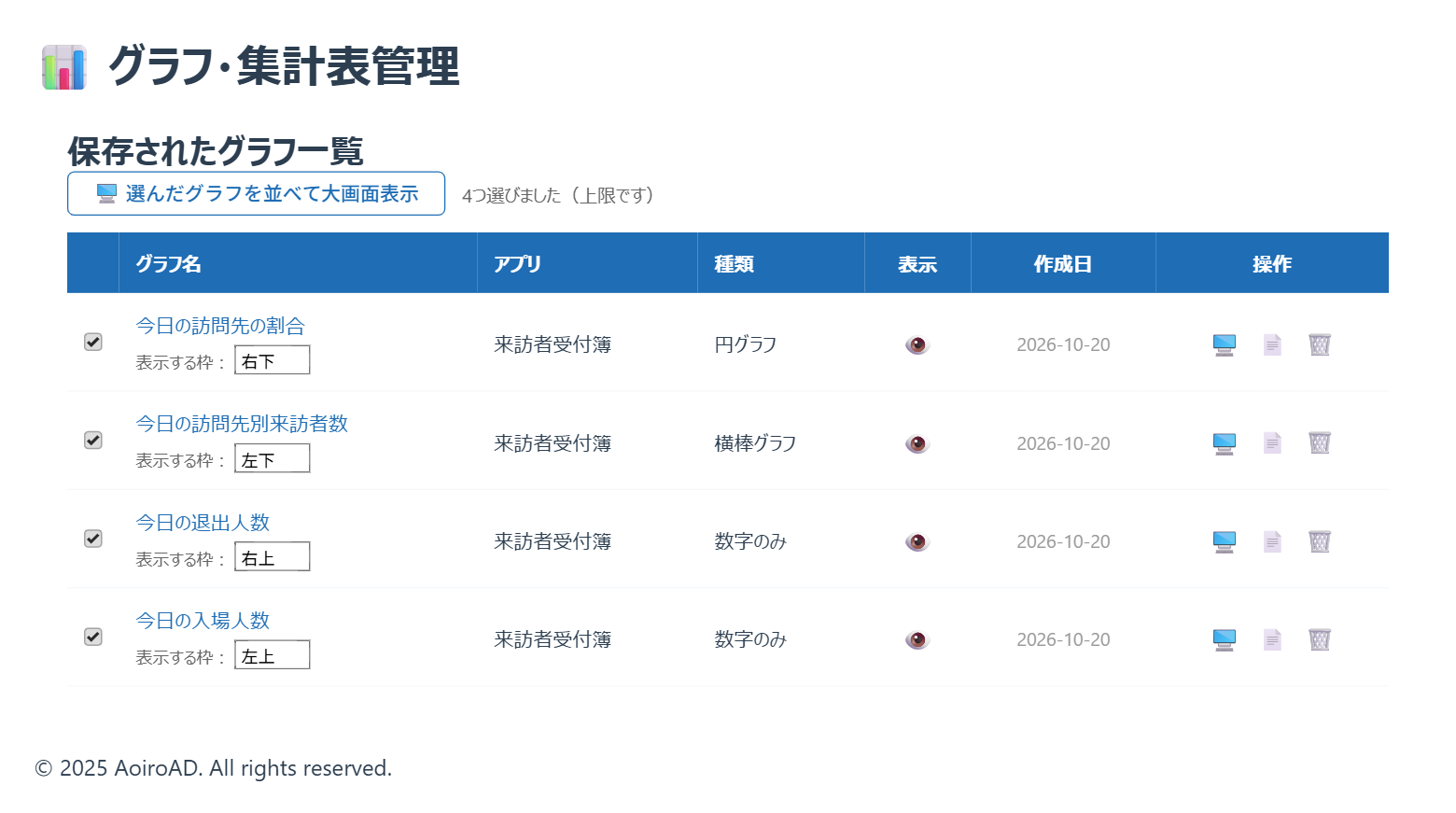
Task: Click the 作成日 column header
Action: 1063,264
